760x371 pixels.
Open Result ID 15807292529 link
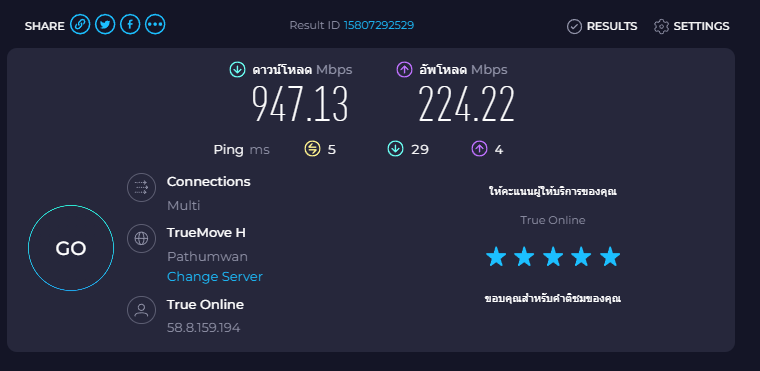(x=379, y=25)
